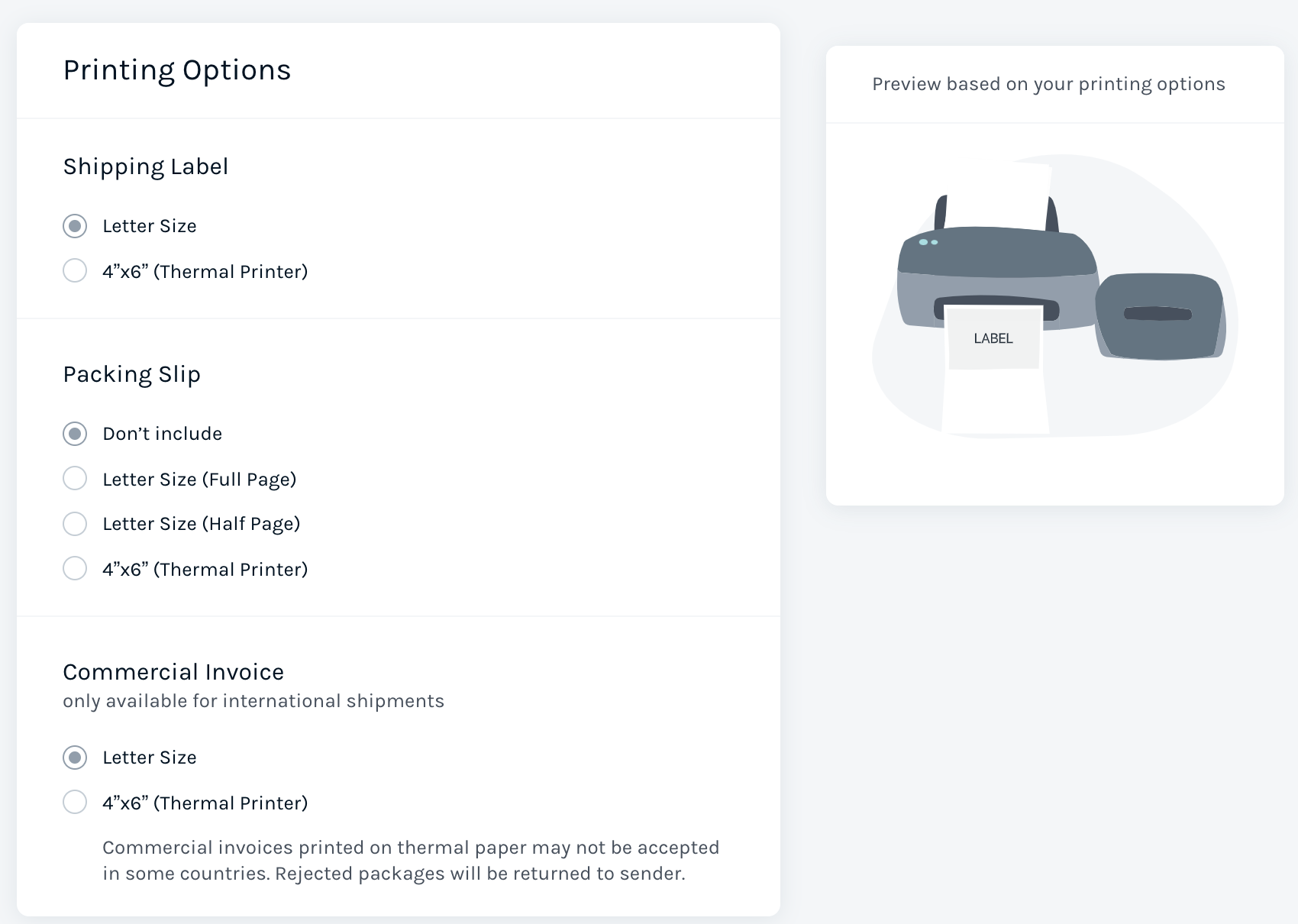Click the Shipping Label section title
This screenshot has width=1298, height=924.
pos(145,166)
